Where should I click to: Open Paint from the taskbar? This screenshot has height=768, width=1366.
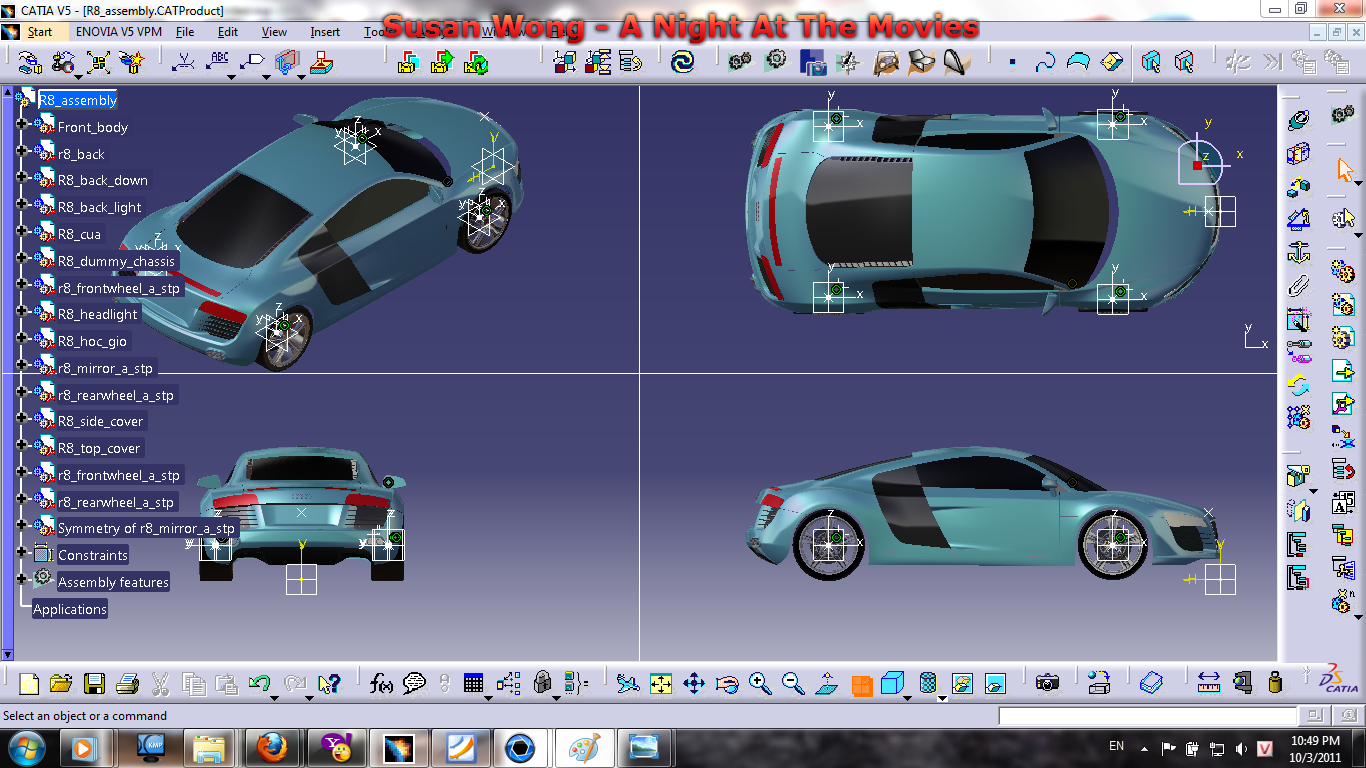coord(583,748)
